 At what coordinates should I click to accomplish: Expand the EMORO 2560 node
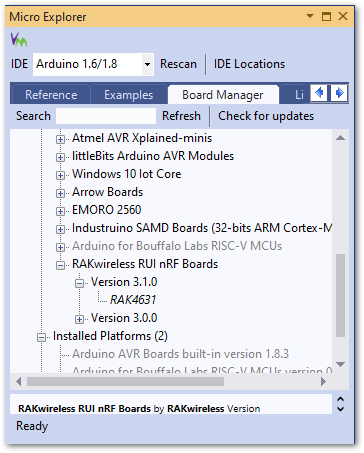pos(60,211)
